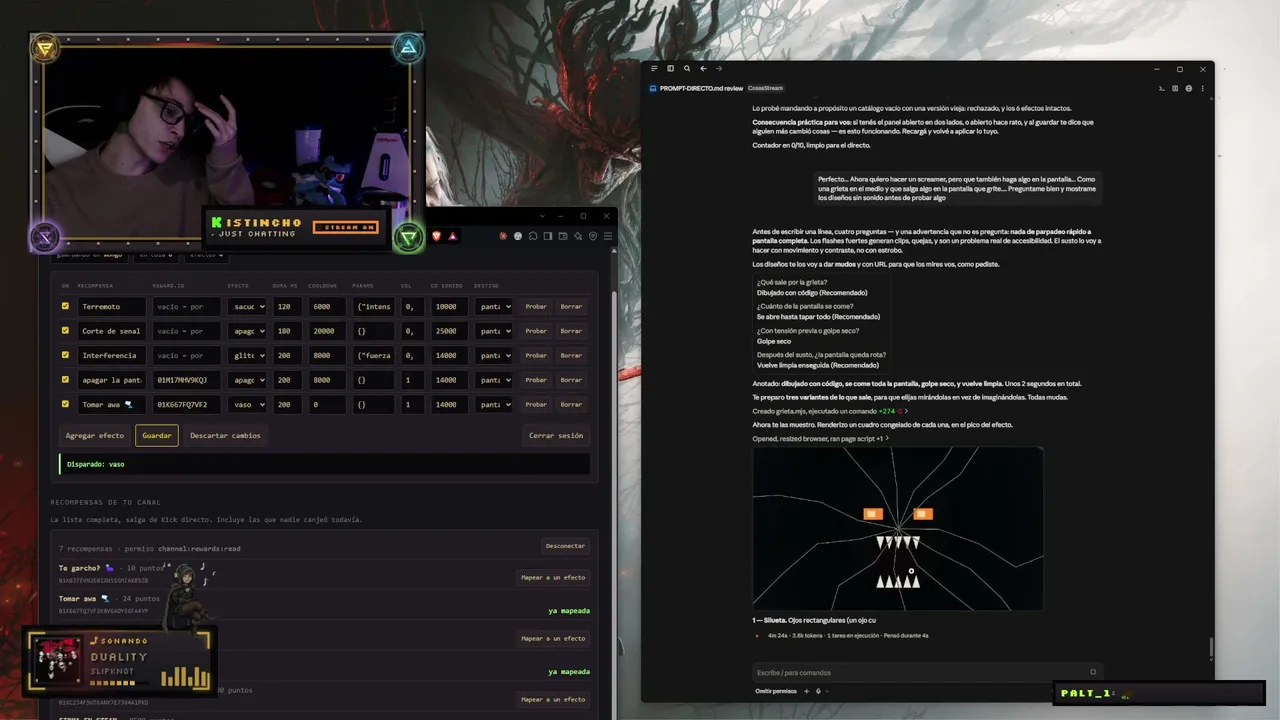Click the 'Omitir permisos' option below the input
1280x720 pixels.
click(x=777, y=691)
